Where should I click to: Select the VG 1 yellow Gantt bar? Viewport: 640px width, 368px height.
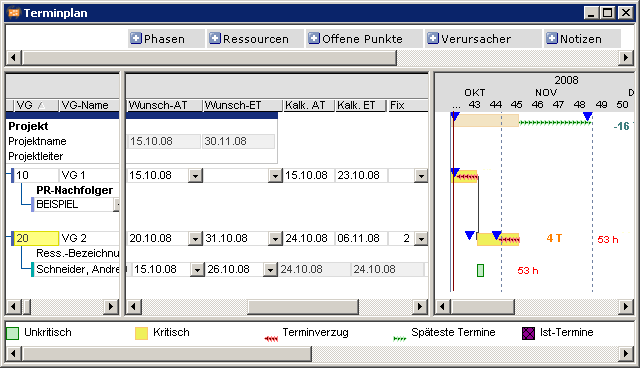click(x=465, y=176)
